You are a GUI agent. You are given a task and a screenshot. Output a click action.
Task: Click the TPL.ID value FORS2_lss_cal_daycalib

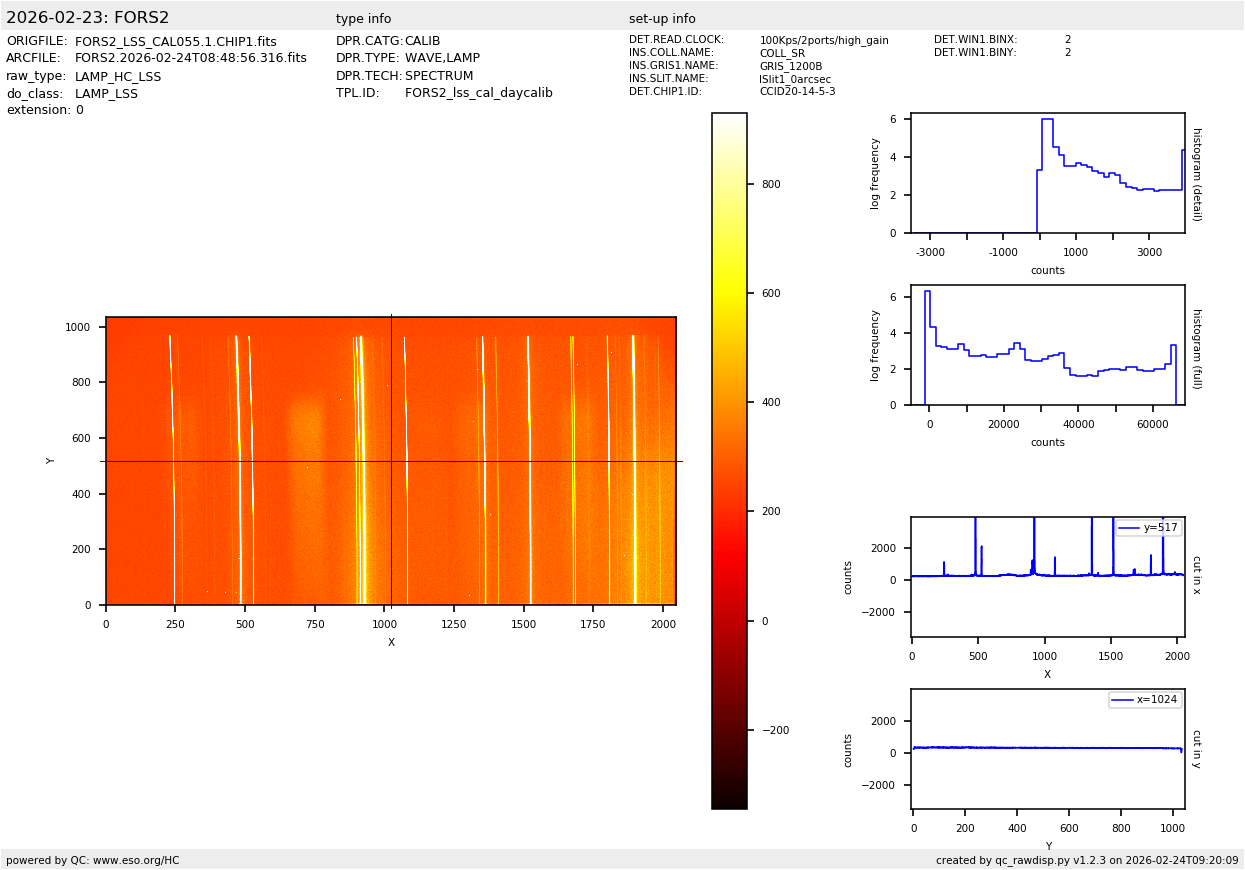coord(478,93)
